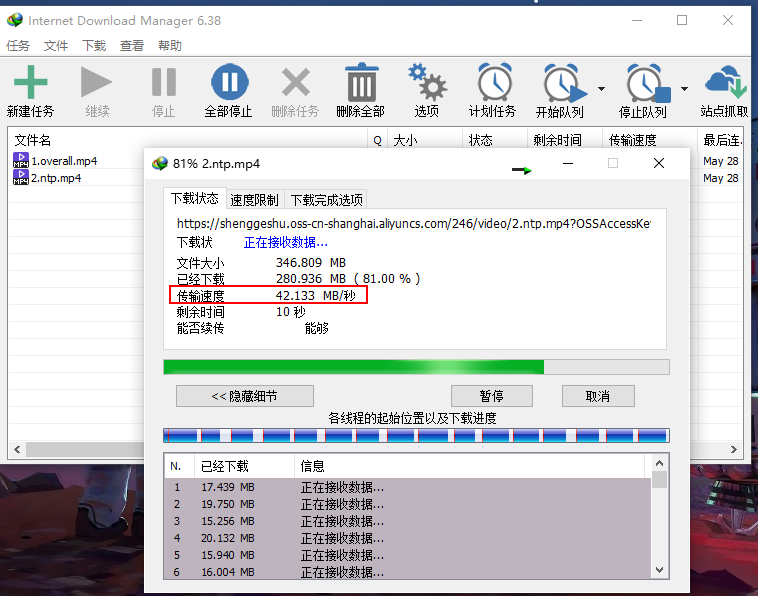Expand the 开始队列 dropdown arrow

pos(601,89)
